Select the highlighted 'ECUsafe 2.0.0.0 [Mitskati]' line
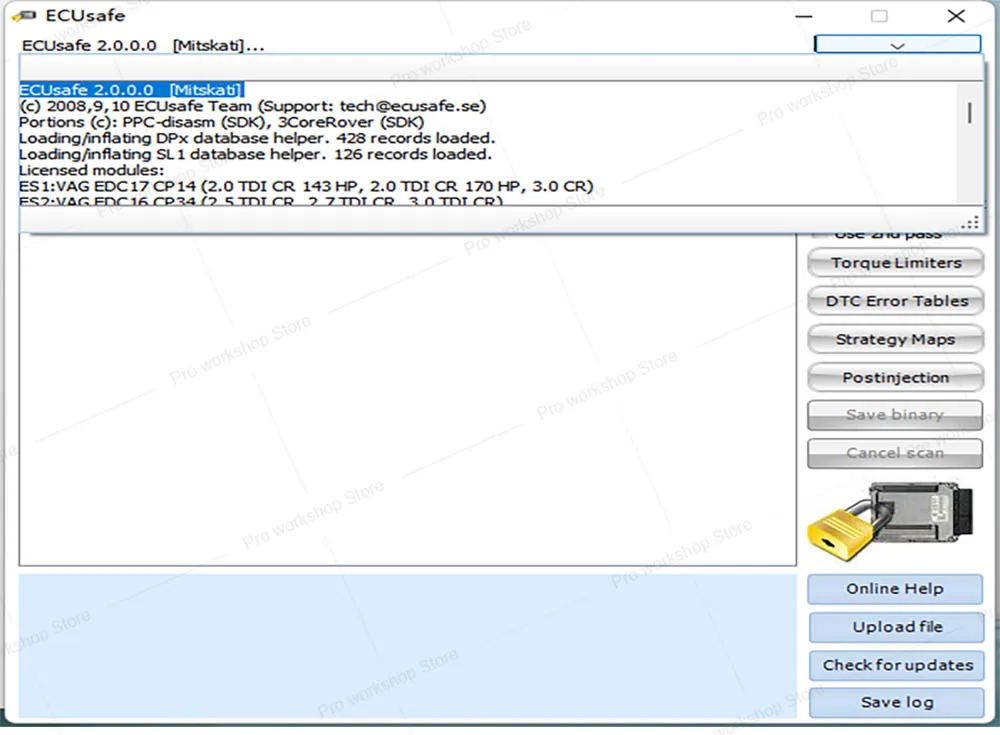Viewport: 1000px width, 735px height. click(x=131, y=90)
